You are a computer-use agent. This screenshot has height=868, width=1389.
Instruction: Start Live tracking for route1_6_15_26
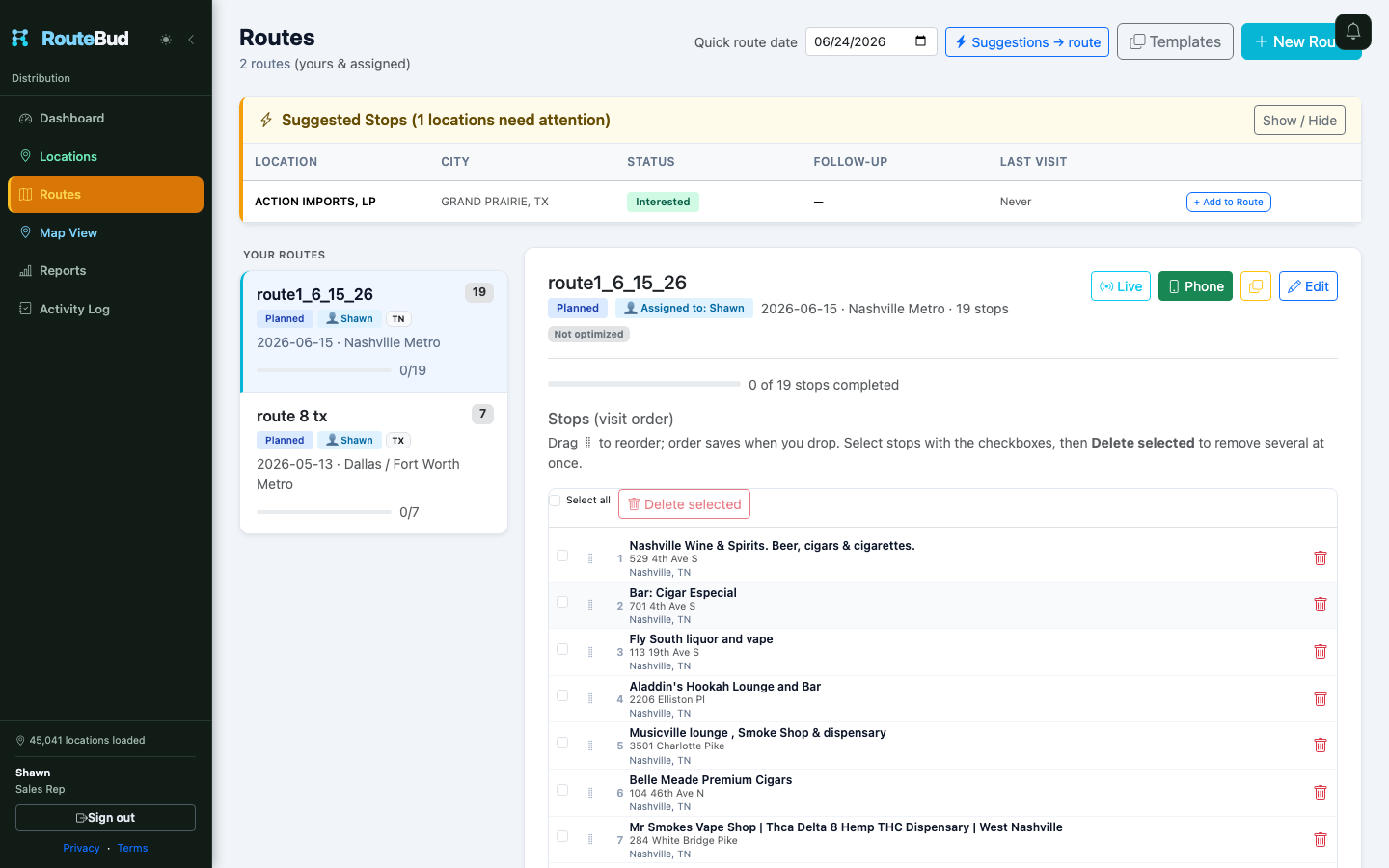pyautogui.click(x=1121, y=286)
